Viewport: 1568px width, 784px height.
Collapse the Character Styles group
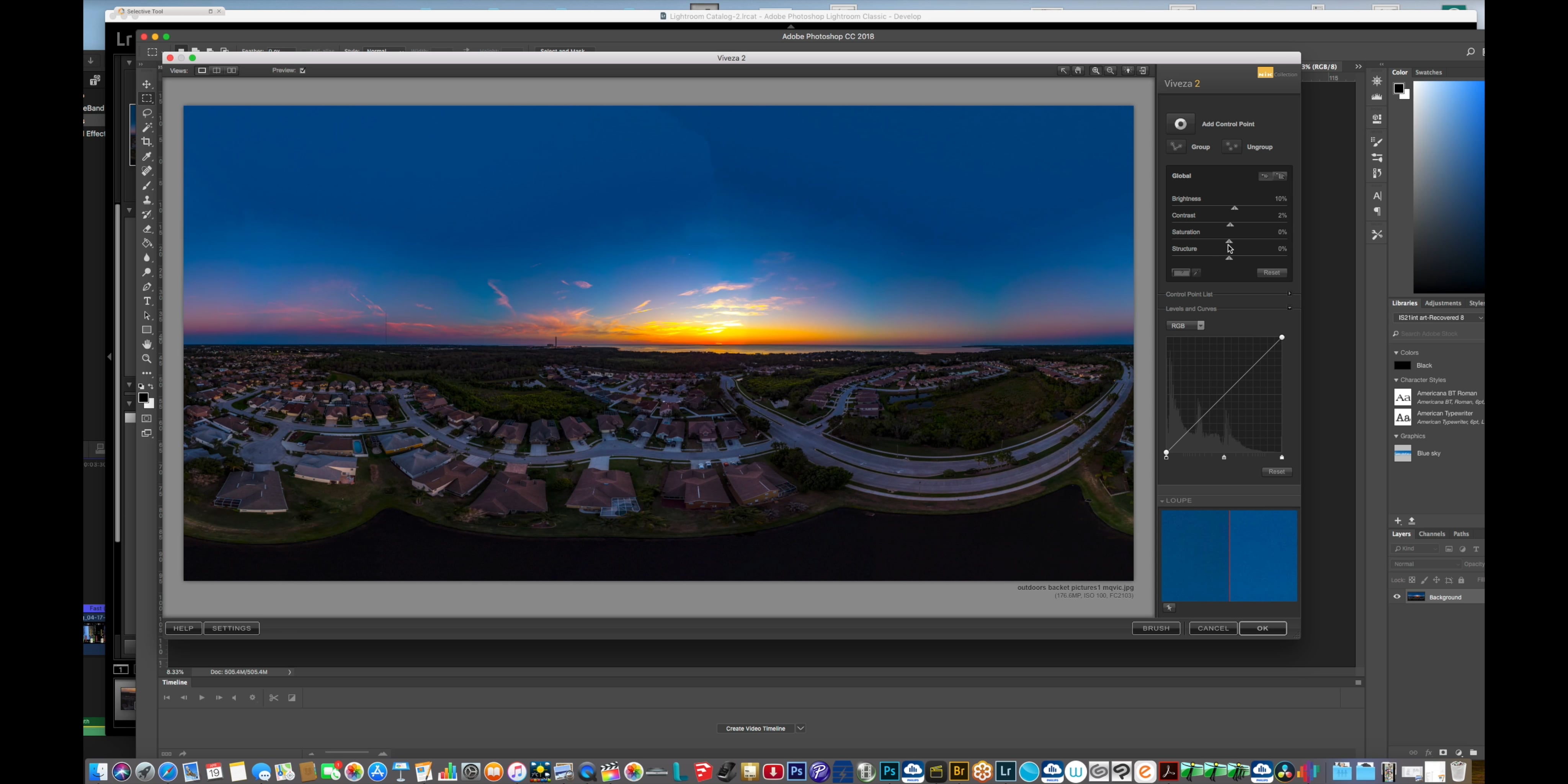(1396, 381)
